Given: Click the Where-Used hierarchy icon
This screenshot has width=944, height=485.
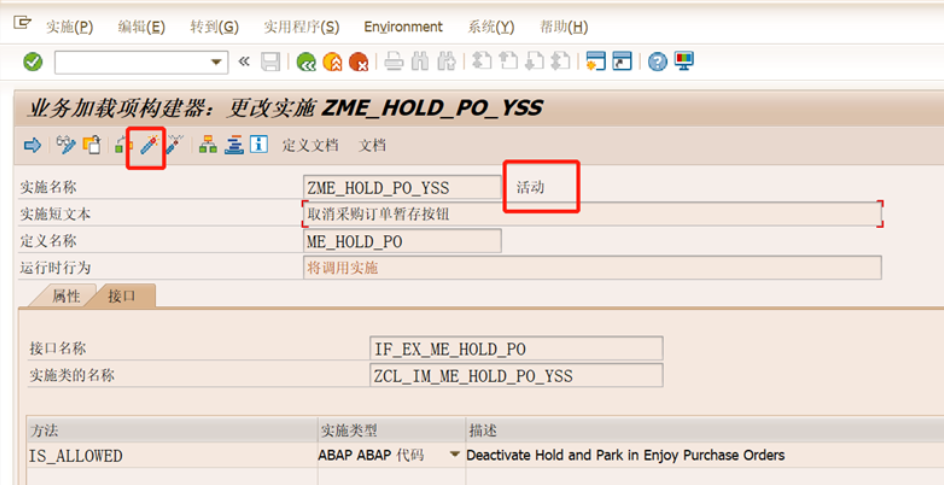Looking at the screenshot, I should pos(208,145).
